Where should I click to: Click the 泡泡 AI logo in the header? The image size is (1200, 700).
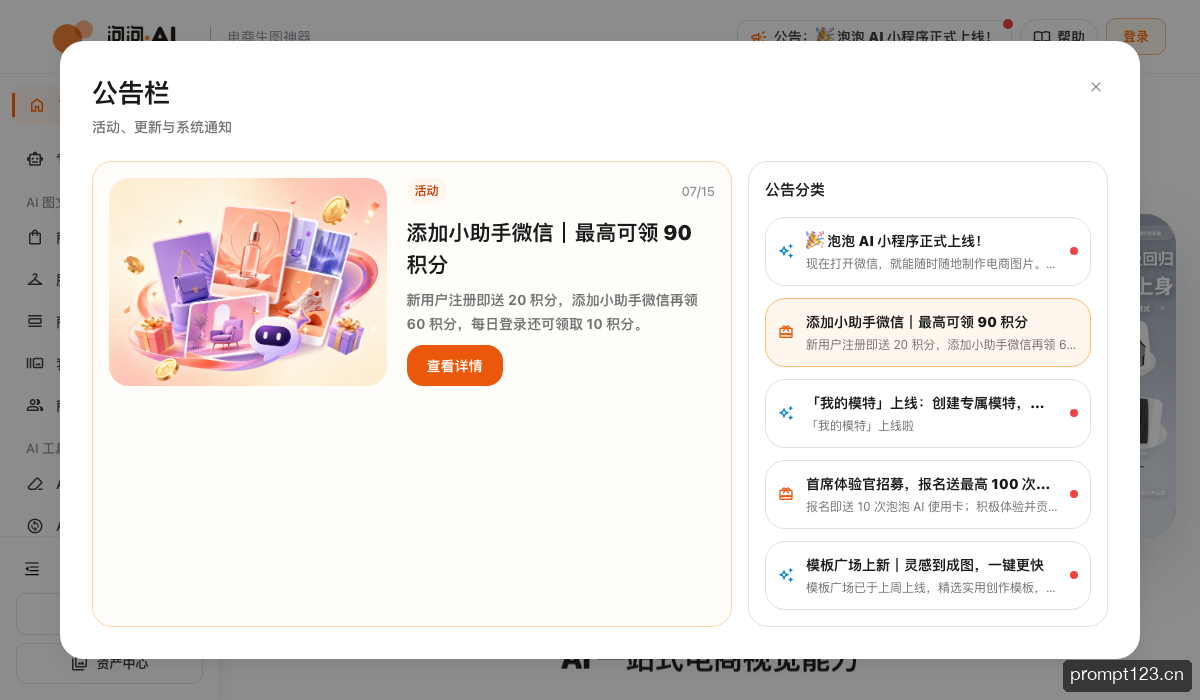point(115,36)
